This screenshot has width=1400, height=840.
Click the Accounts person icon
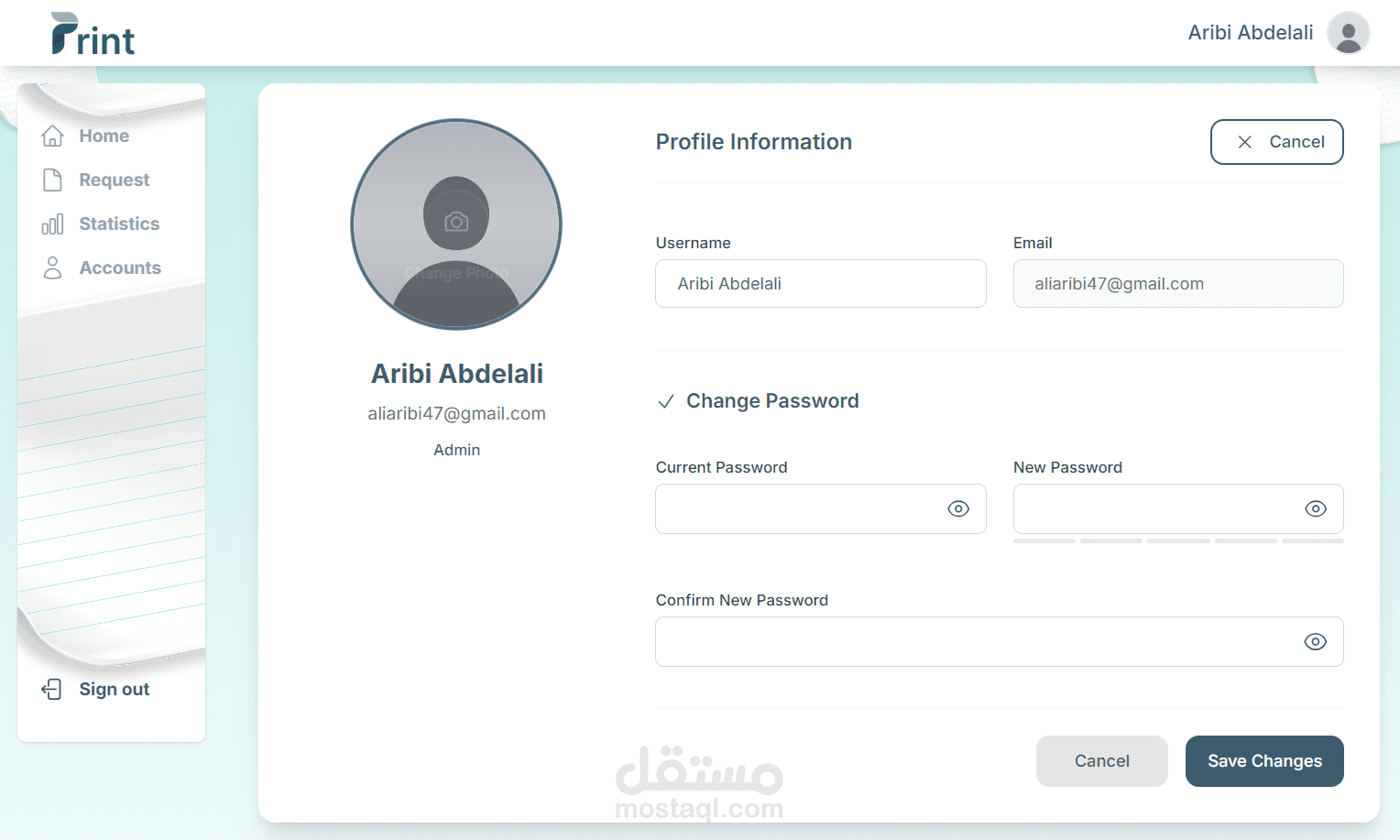[x=52, y=267]
